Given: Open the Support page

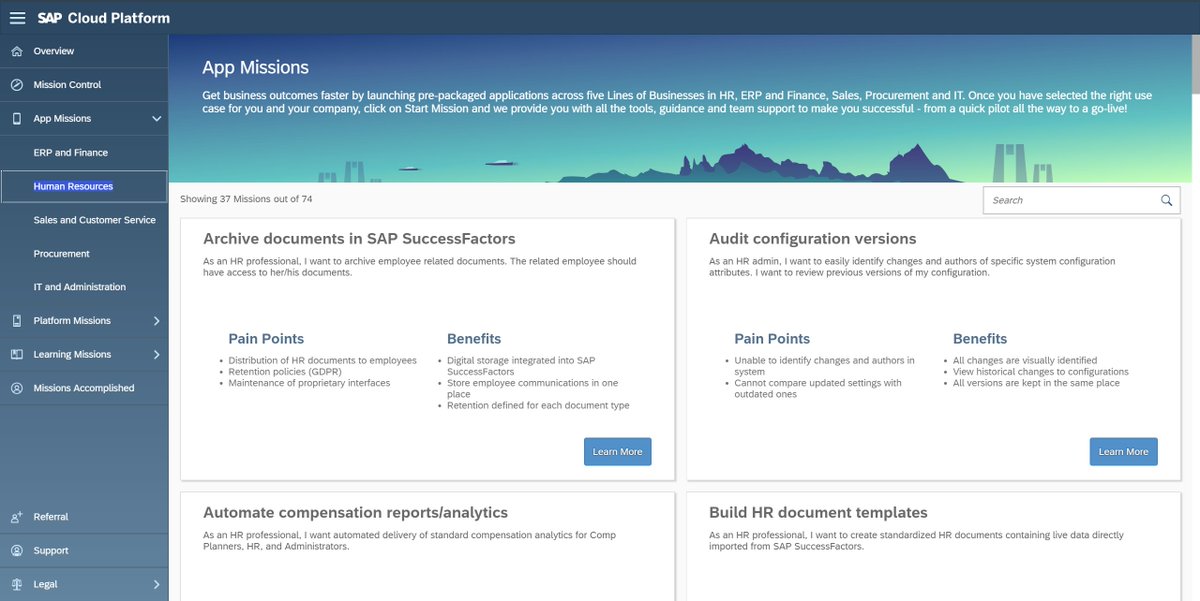Looking at the screenshot, I should [x=84, y=551].
